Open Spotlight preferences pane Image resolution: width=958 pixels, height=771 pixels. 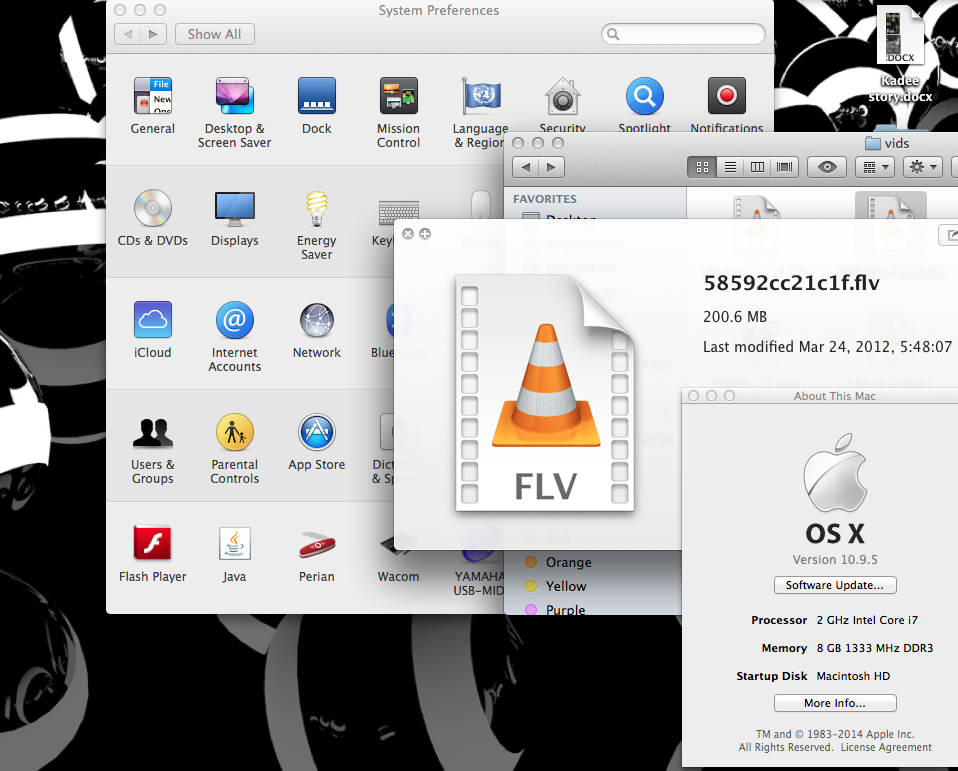[x=645, y=104]
